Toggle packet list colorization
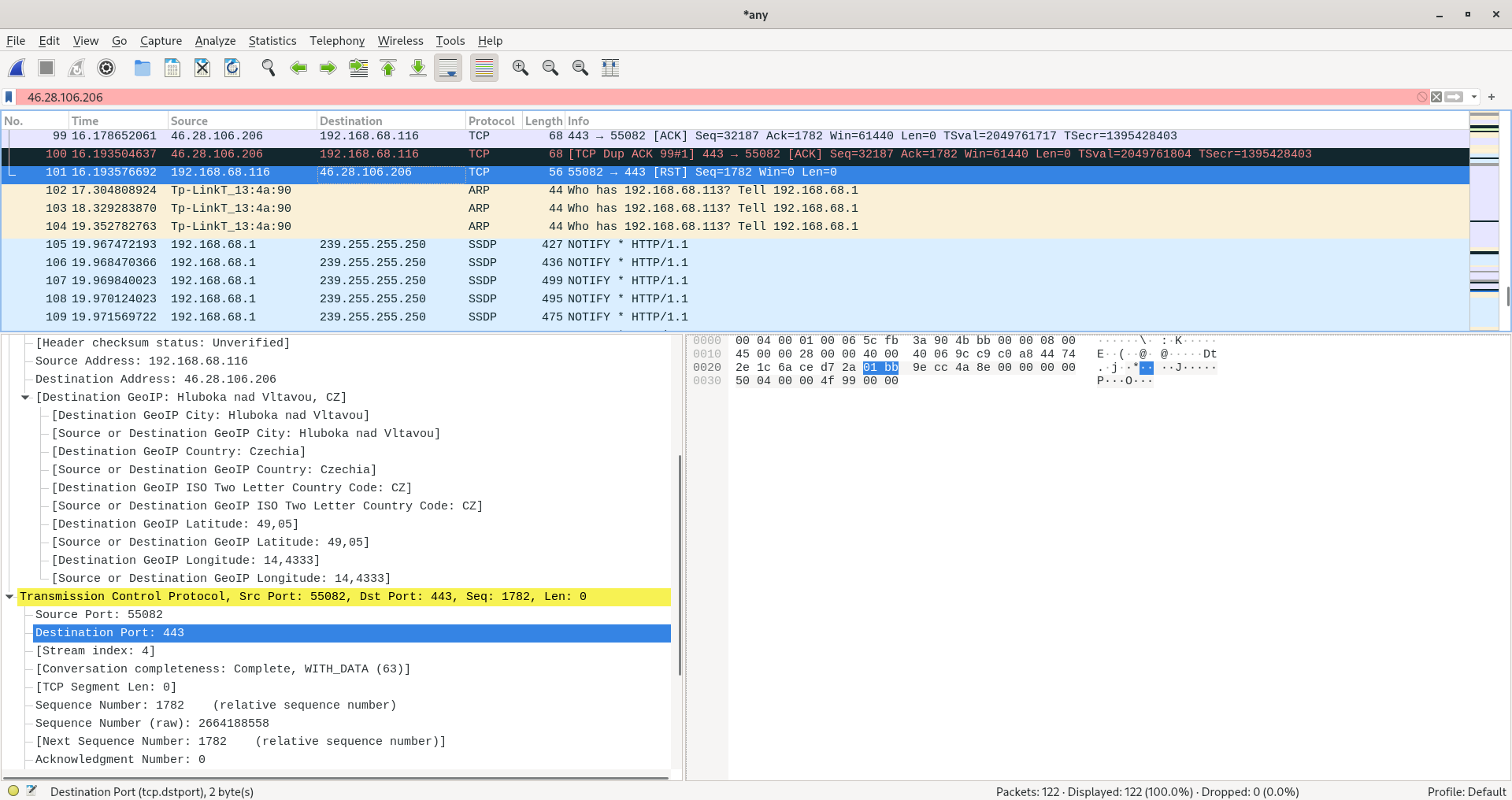1512x800 pixels. (x=484, y=69)
